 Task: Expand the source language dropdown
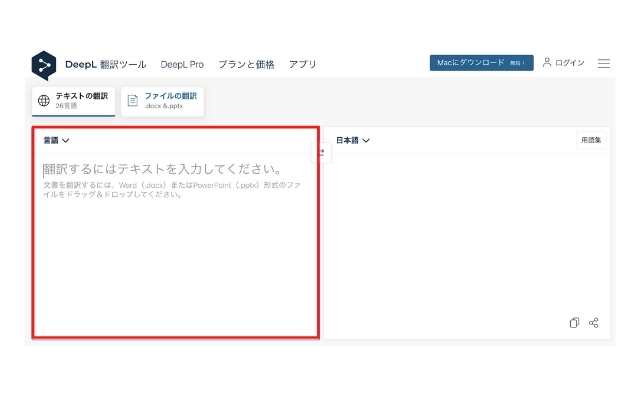56,140
